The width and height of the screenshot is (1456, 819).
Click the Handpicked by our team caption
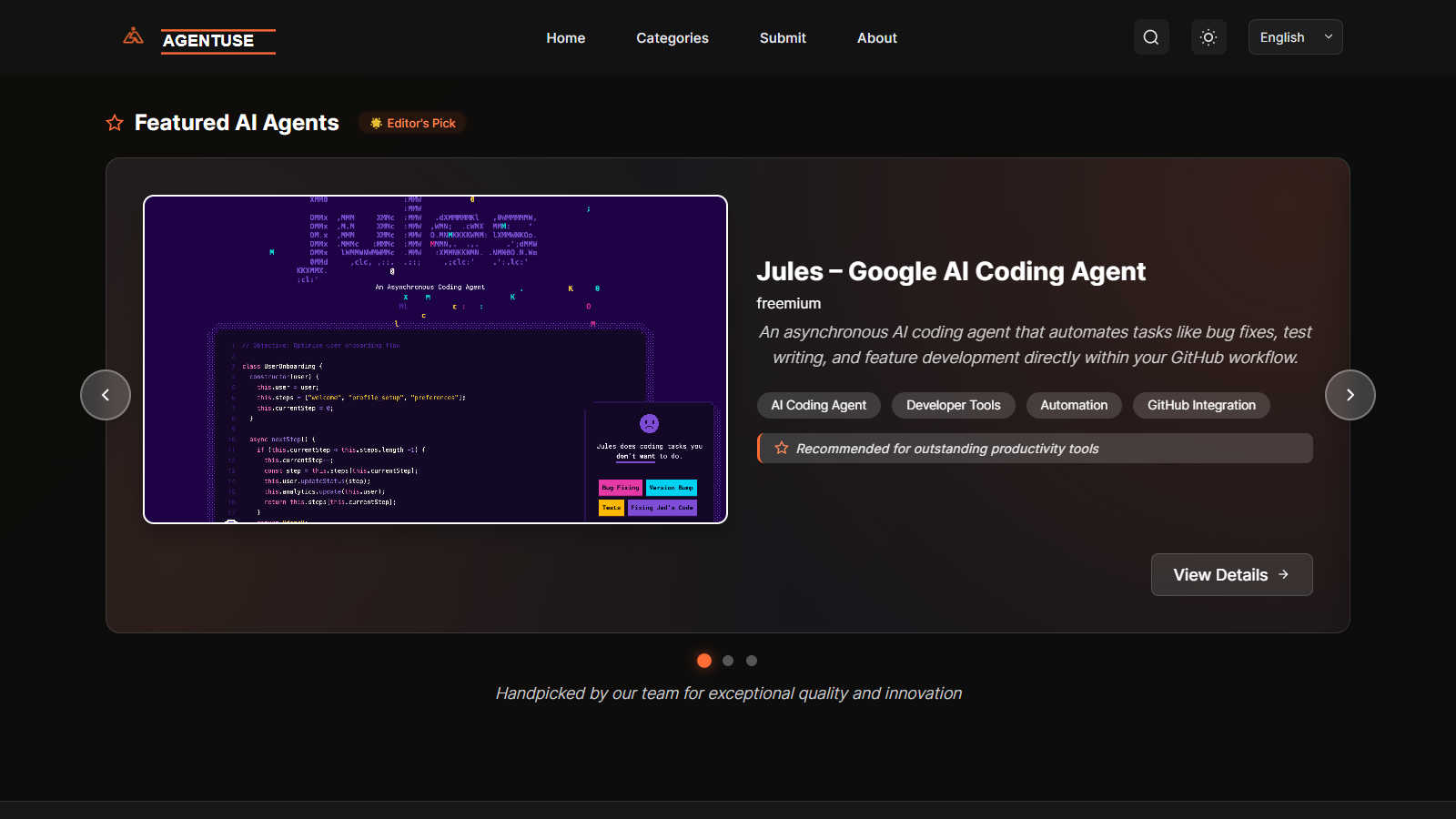click(728, 693)
